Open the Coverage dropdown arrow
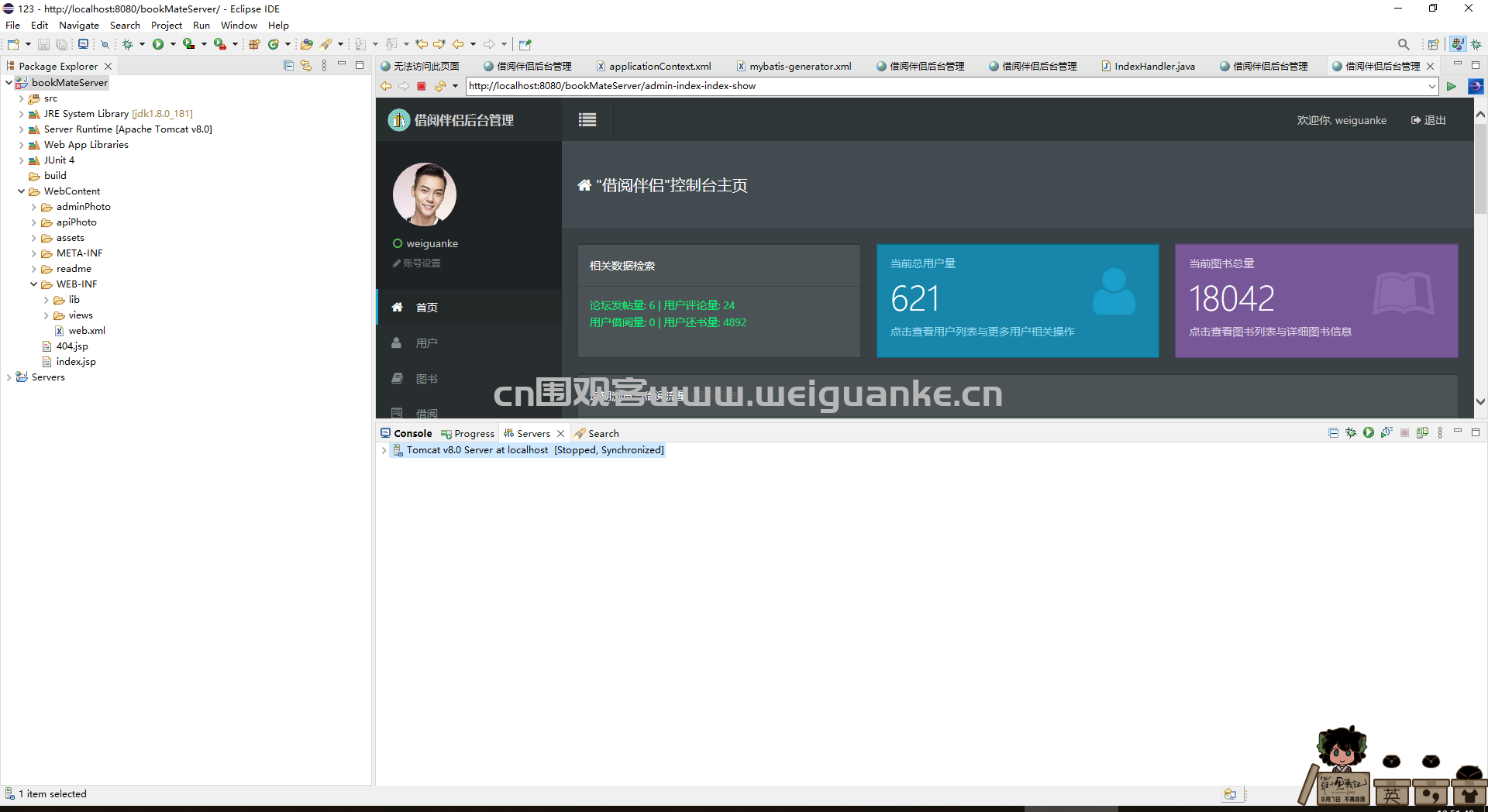 [x=204, y=44]
